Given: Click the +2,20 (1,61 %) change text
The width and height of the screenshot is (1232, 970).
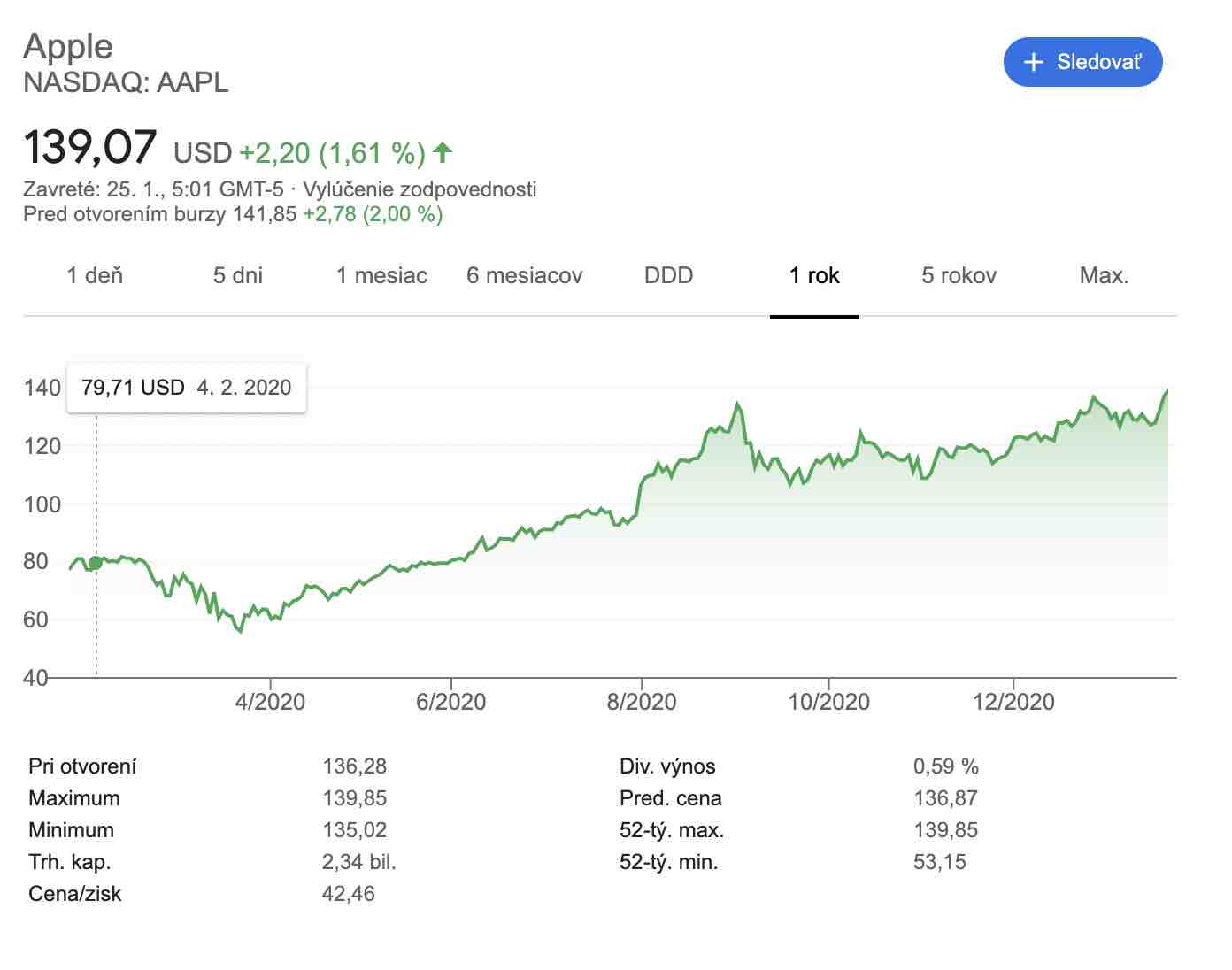Looking at the screenshot, I should click(x=333, y=153).
